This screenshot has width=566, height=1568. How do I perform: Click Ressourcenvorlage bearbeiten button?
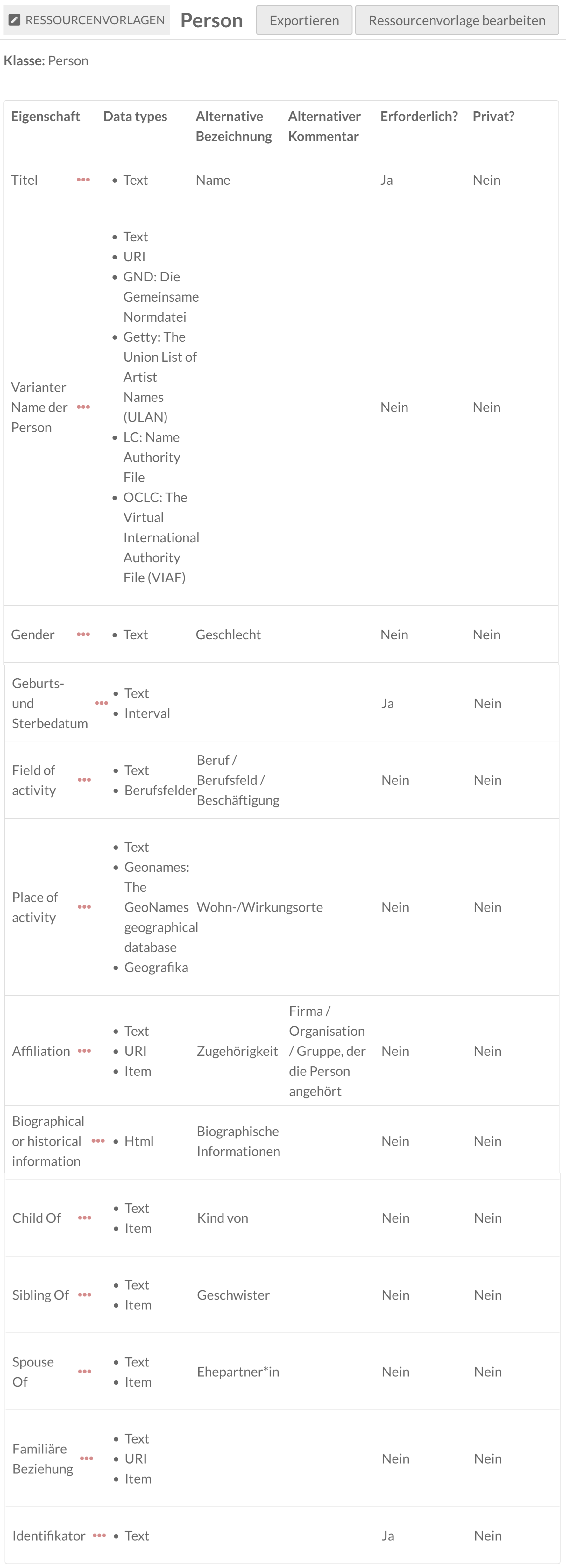tap(456, 21)
